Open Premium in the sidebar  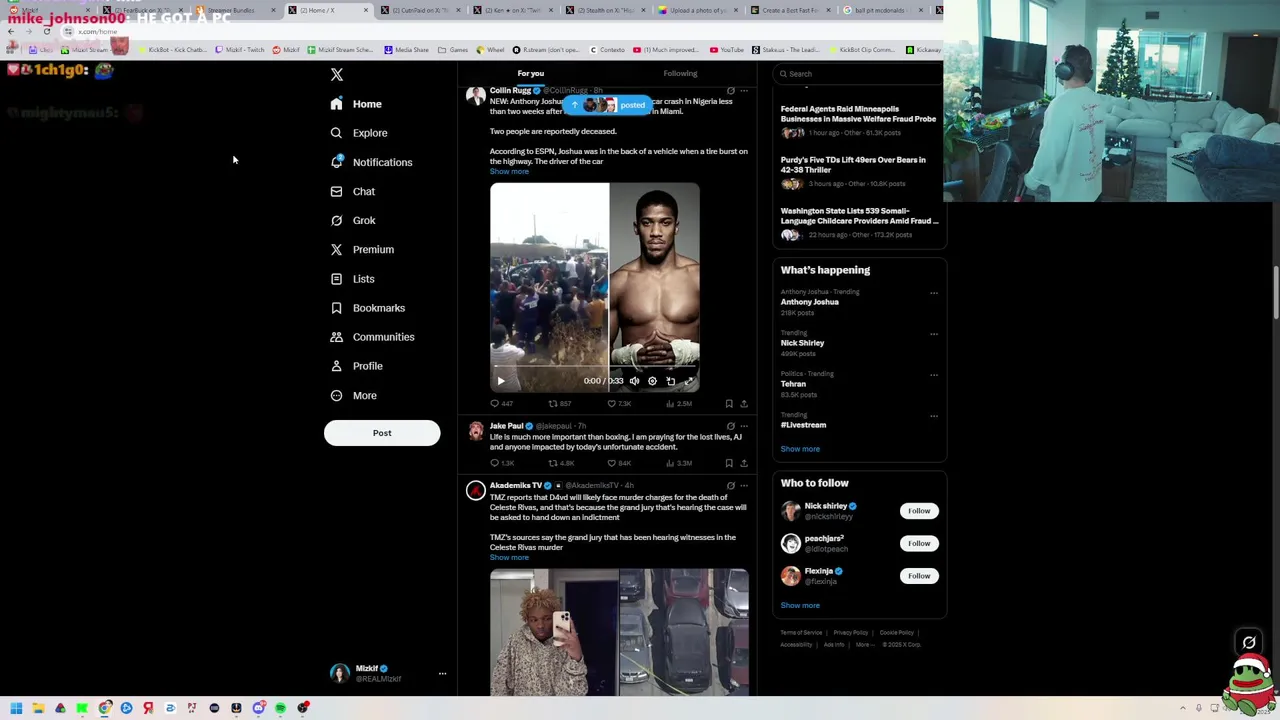(x=362, y=249)
